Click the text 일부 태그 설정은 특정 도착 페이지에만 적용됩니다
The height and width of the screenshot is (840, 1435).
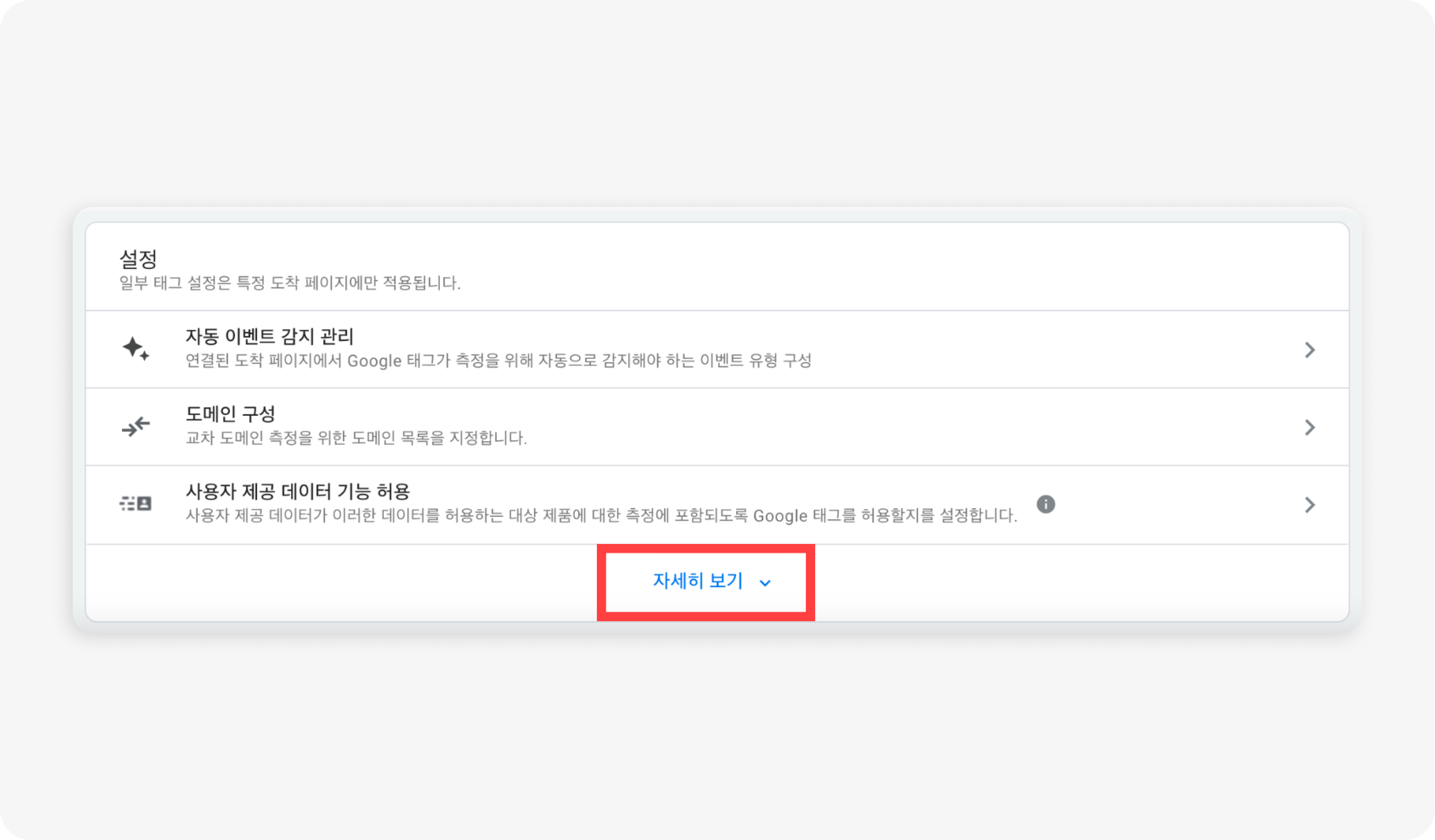[x=290, y=283]
